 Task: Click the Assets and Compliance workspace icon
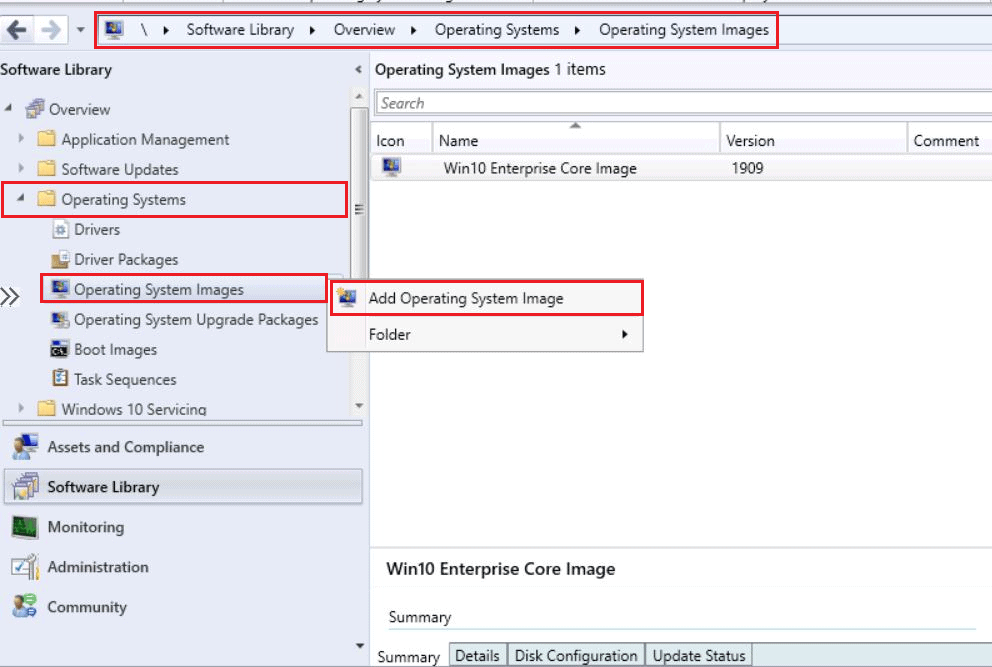click(x=25, y=447)
